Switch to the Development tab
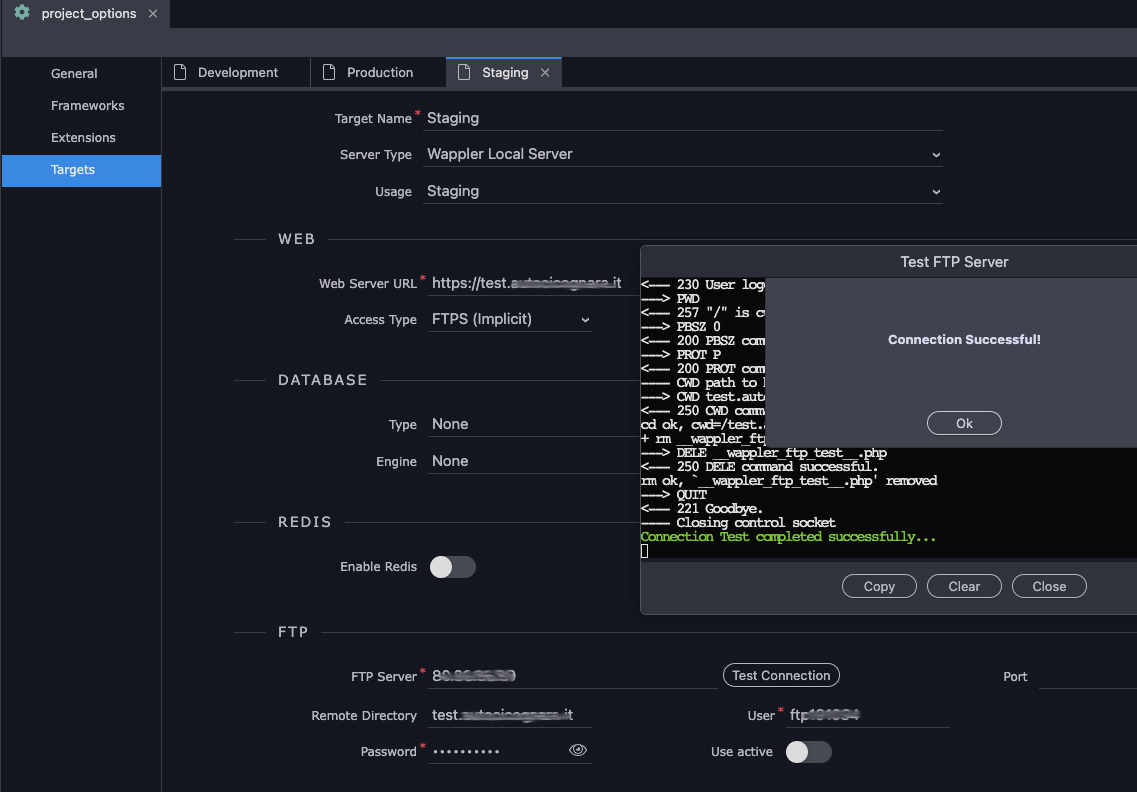The height and width of the screenshot is (792, 1137). tap(237, 72)
